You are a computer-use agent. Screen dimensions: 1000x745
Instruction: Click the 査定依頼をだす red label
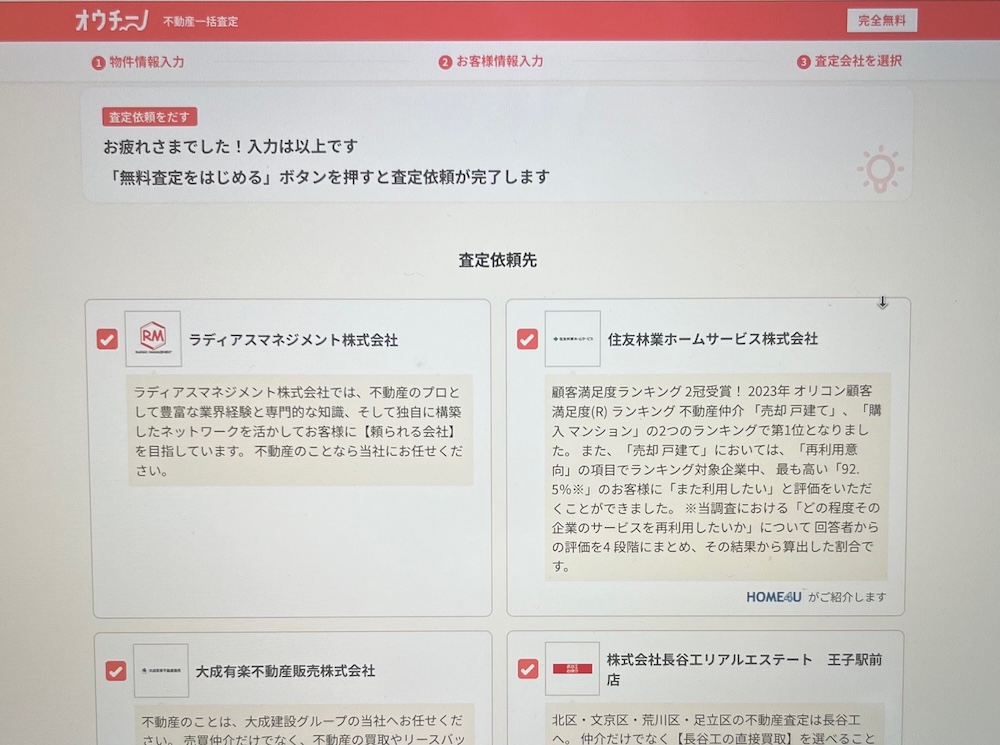[x=149, y=117]
